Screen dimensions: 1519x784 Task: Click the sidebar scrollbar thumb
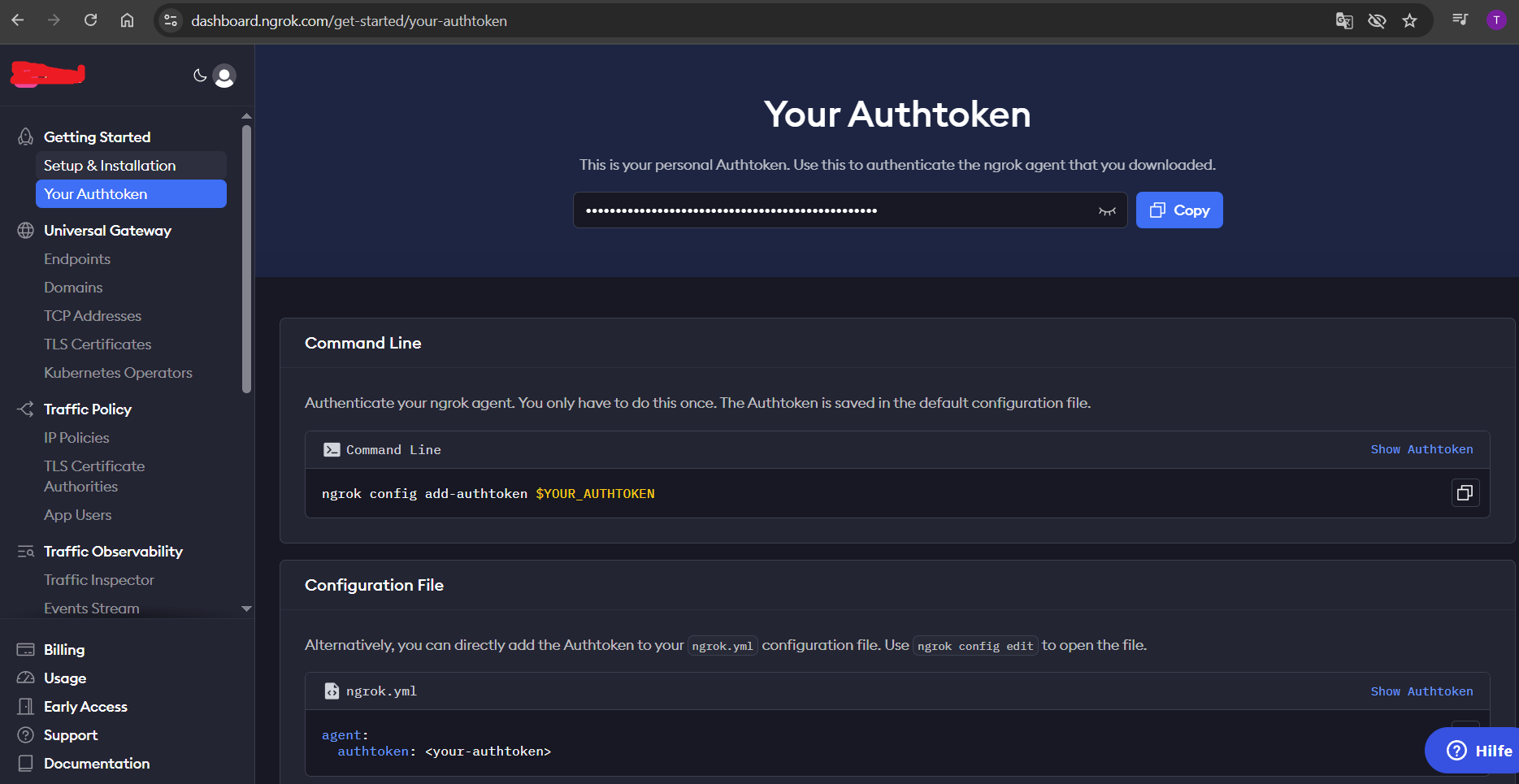246,259
